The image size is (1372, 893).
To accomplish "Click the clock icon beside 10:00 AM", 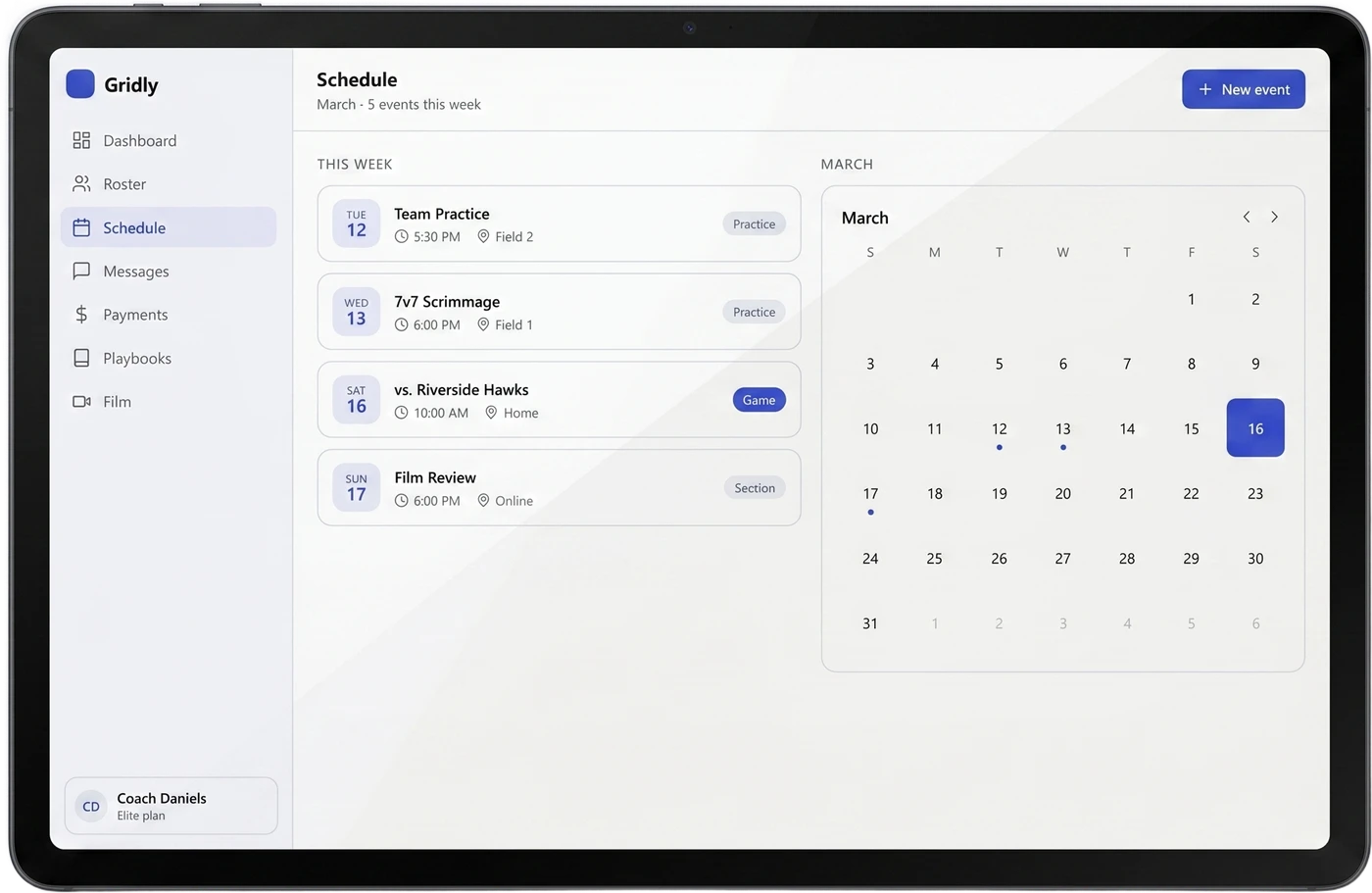I will pyautogui.click(x=401, y=413).
